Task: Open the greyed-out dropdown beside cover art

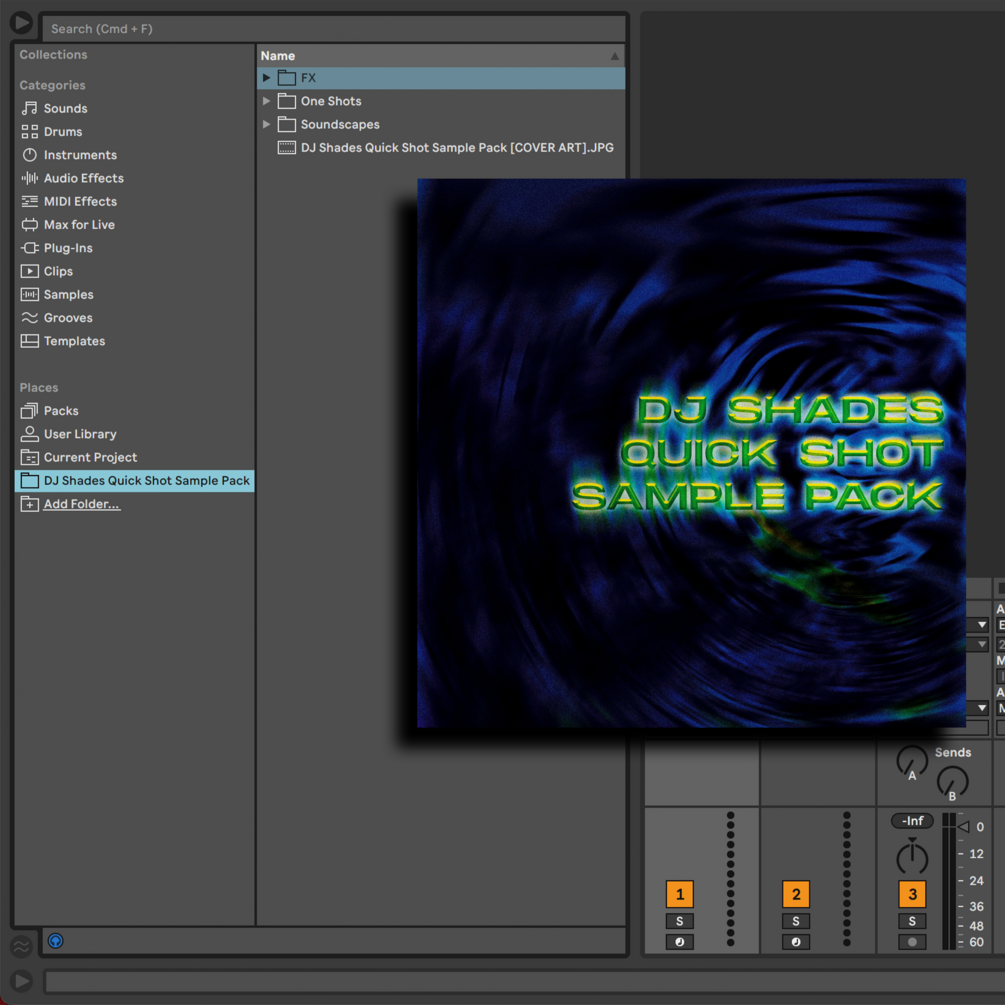Action: click(x=981, y=644)
